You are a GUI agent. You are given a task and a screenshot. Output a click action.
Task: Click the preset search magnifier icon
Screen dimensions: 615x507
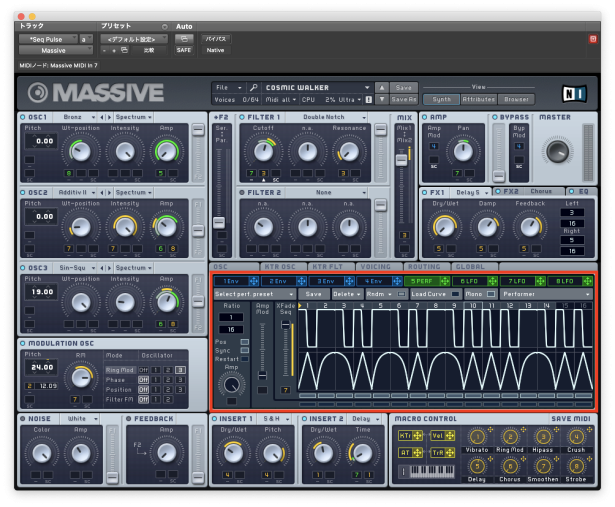tap(255, 88)
